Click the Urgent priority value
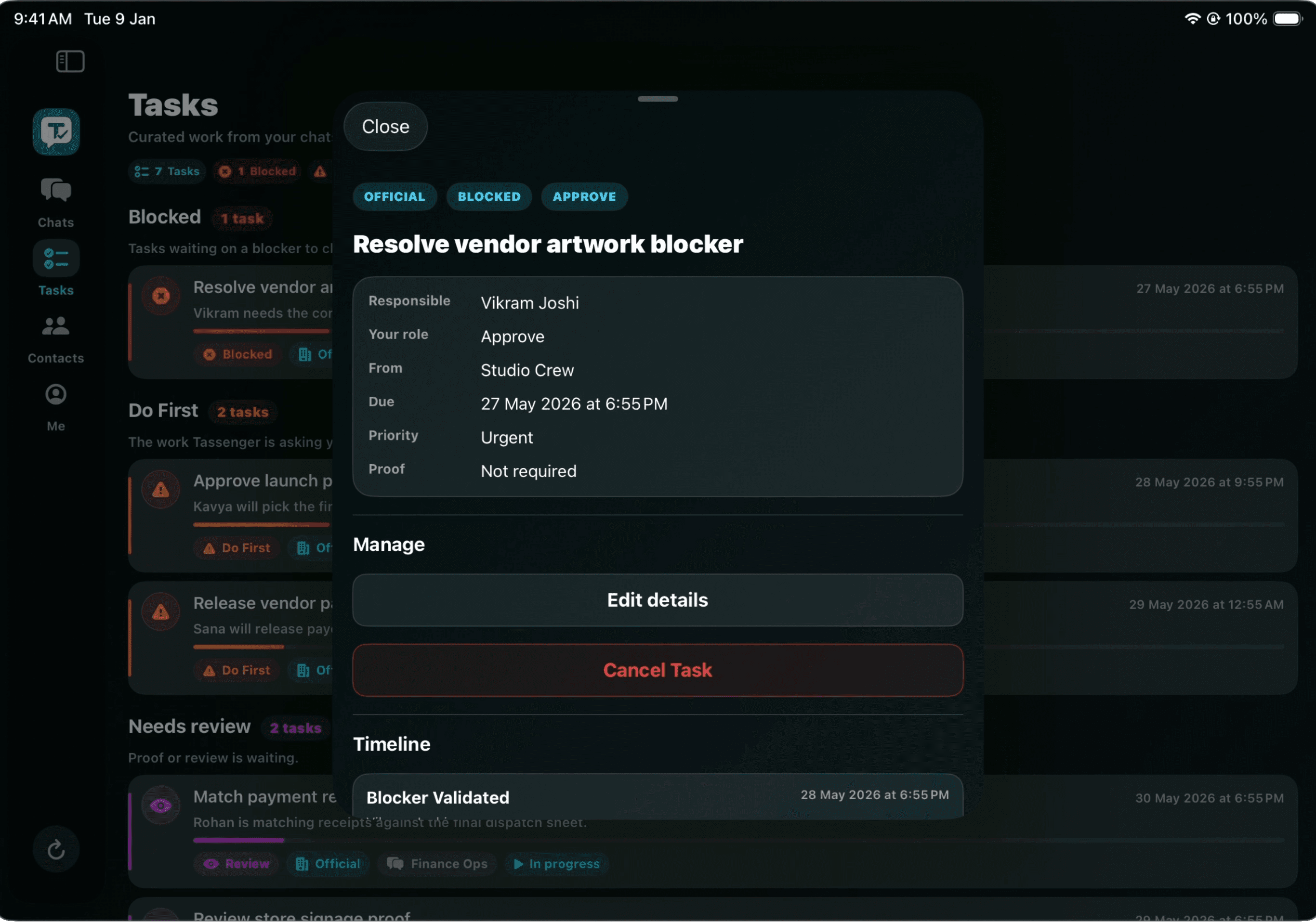Image resolution: width=1316 pixels, height=922 pixels. point(507,438)
